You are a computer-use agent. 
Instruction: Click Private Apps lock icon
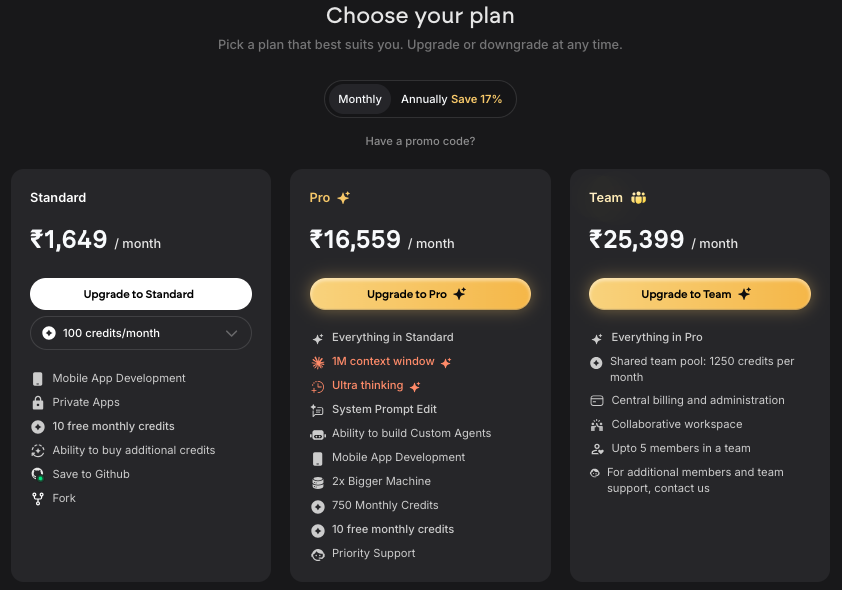38,402
